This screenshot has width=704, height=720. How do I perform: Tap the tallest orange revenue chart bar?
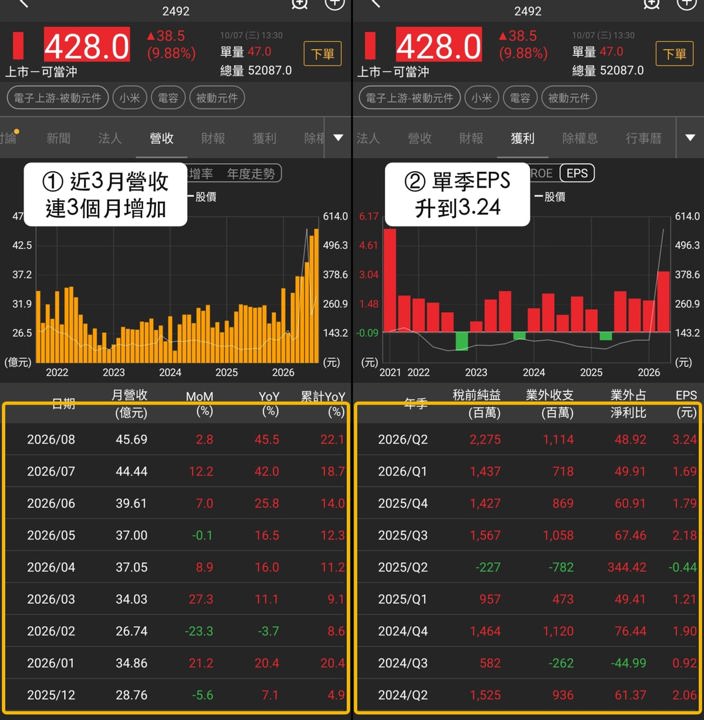316,295
